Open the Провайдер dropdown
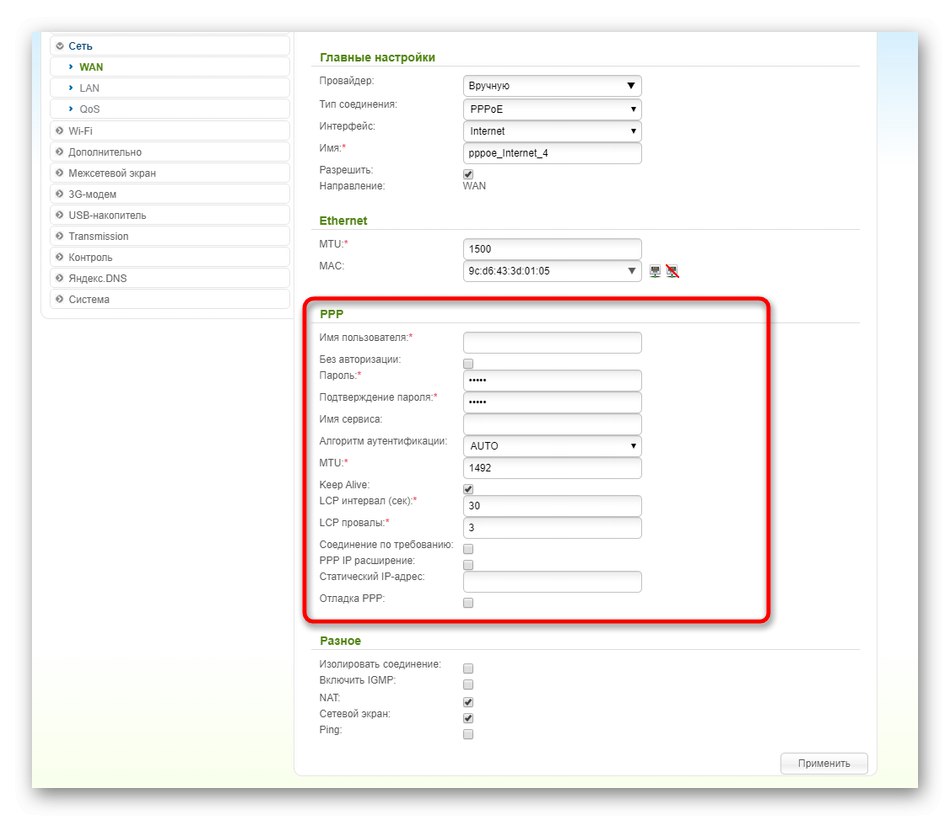Viewport: 950px width, 820px height. pyautogui.click(x=552, y=85)
